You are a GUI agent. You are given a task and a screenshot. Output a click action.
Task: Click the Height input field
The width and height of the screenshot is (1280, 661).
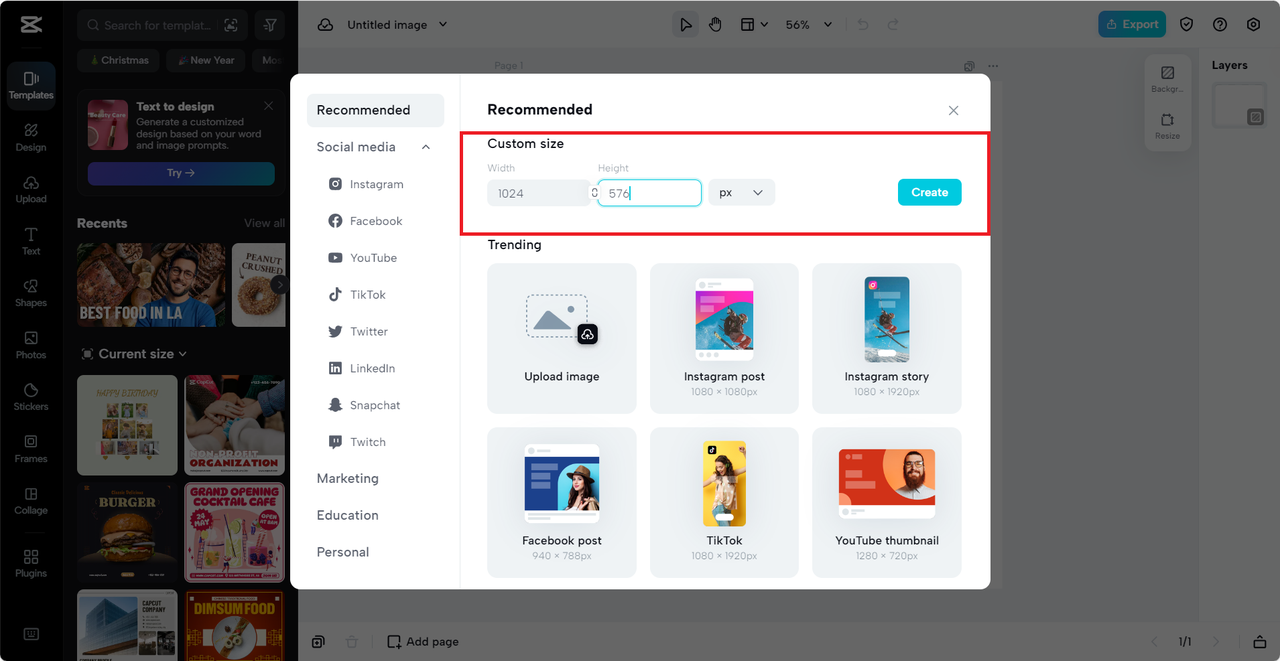point(650,193)
